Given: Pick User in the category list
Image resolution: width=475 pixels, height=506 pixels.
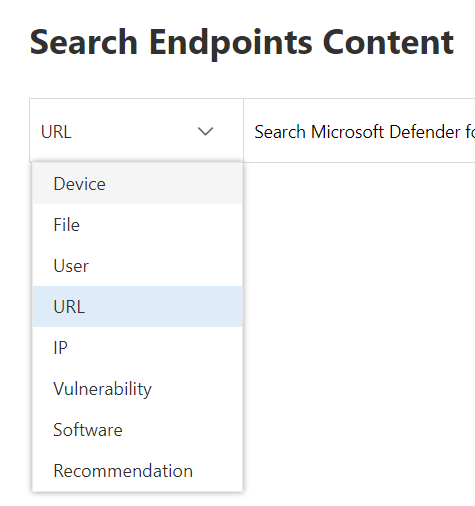Looking at the screenshot, I should [137, 266].
